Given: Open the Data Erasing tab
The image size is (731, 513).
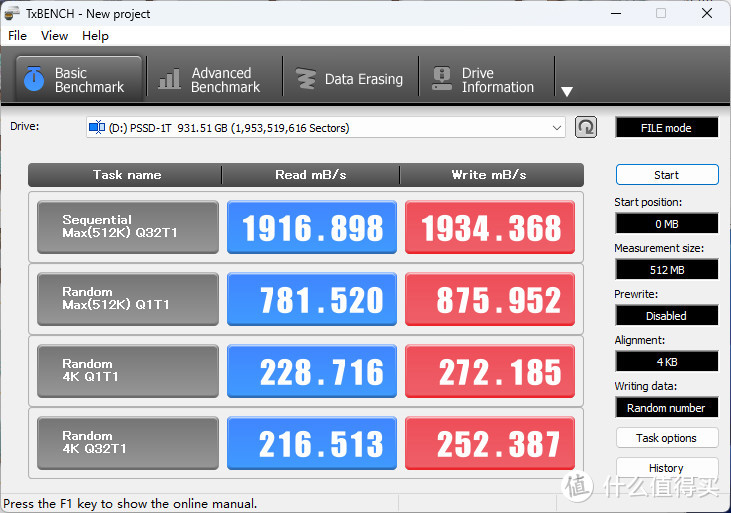Looking at the screenshot, I should (350, 79).
